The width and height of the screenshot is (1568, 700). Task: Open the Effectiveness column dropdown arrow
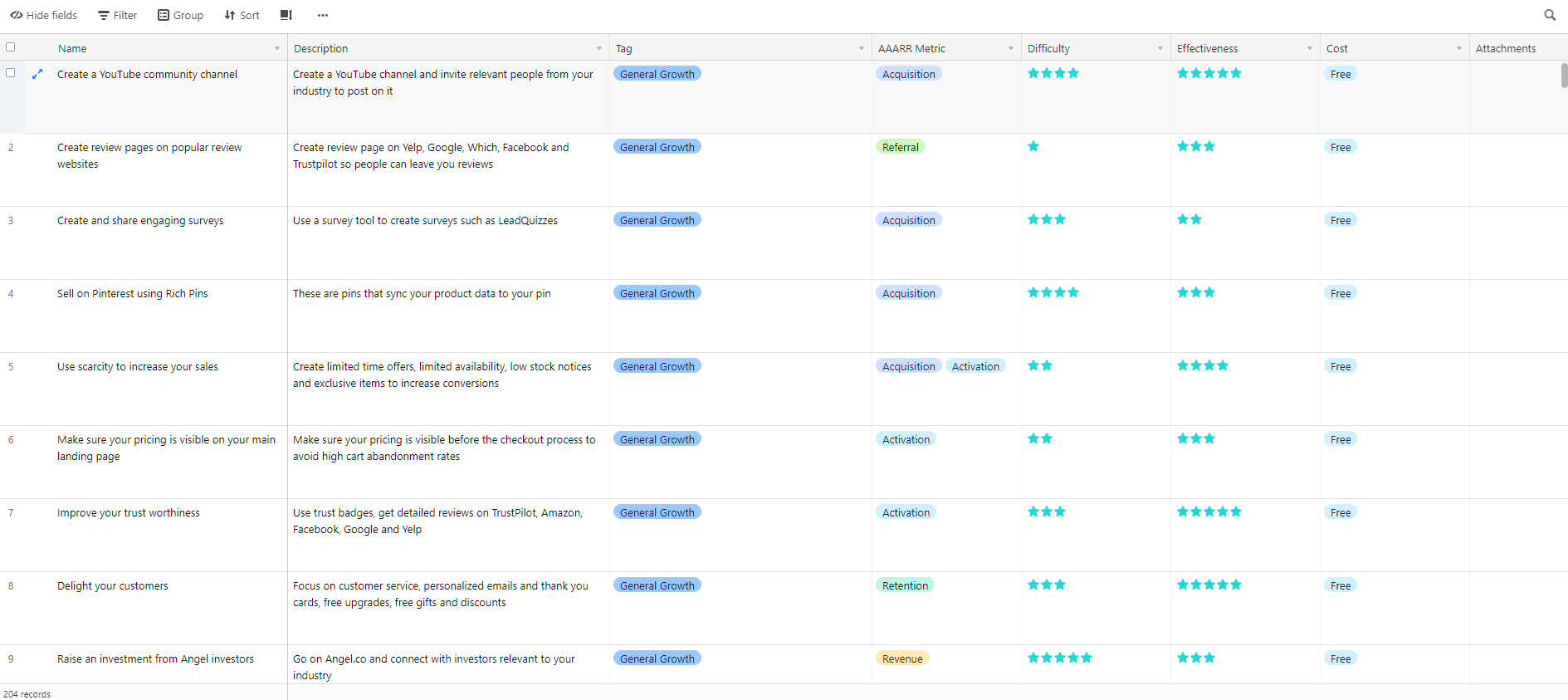coord(1310,48)
